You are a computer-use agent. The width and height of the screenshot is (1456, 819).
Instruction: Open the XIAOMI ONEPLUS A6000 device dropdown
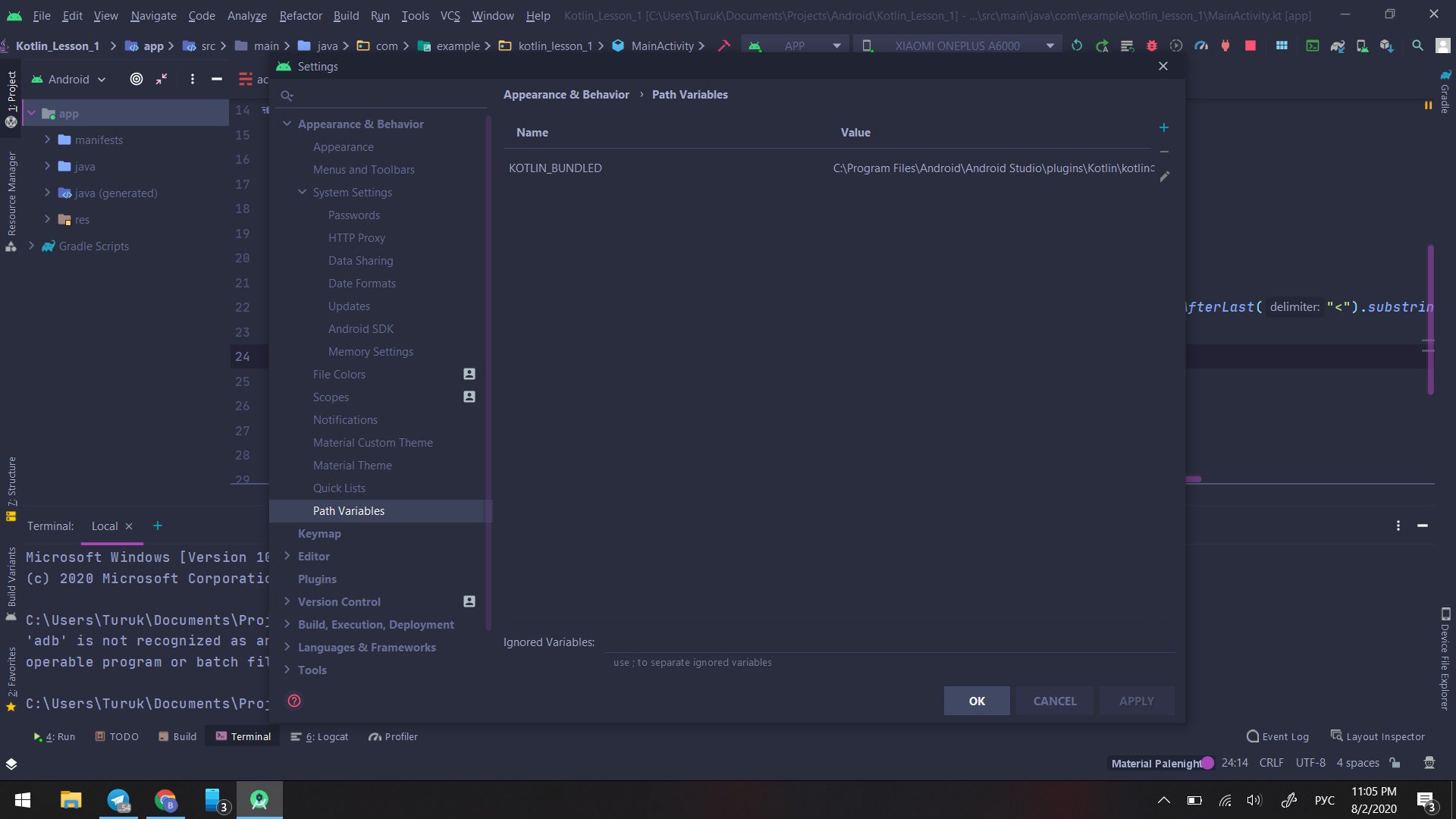click(958, 45)
